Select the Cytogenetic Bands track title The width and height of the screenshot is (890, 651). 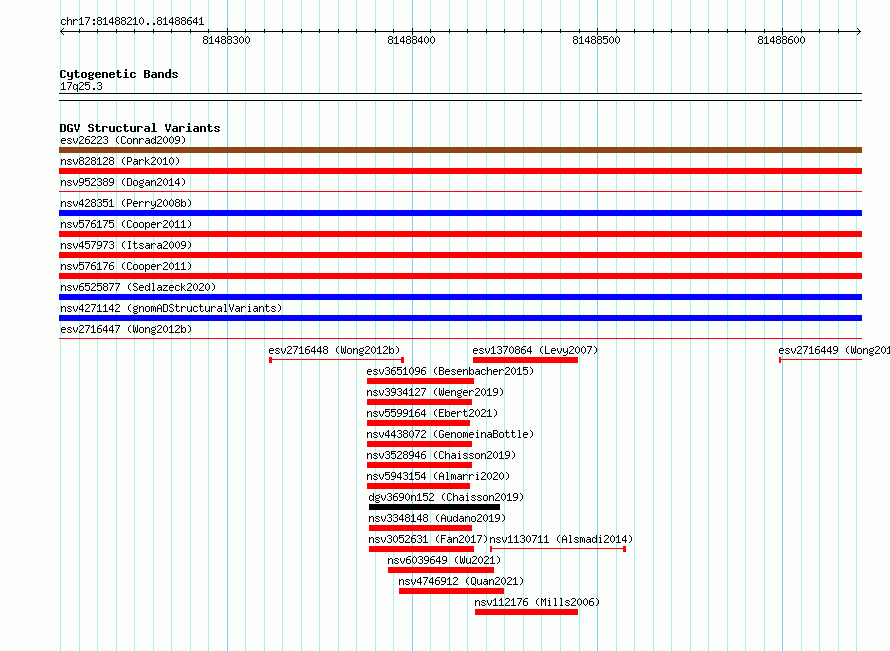[x=119, y=74]
